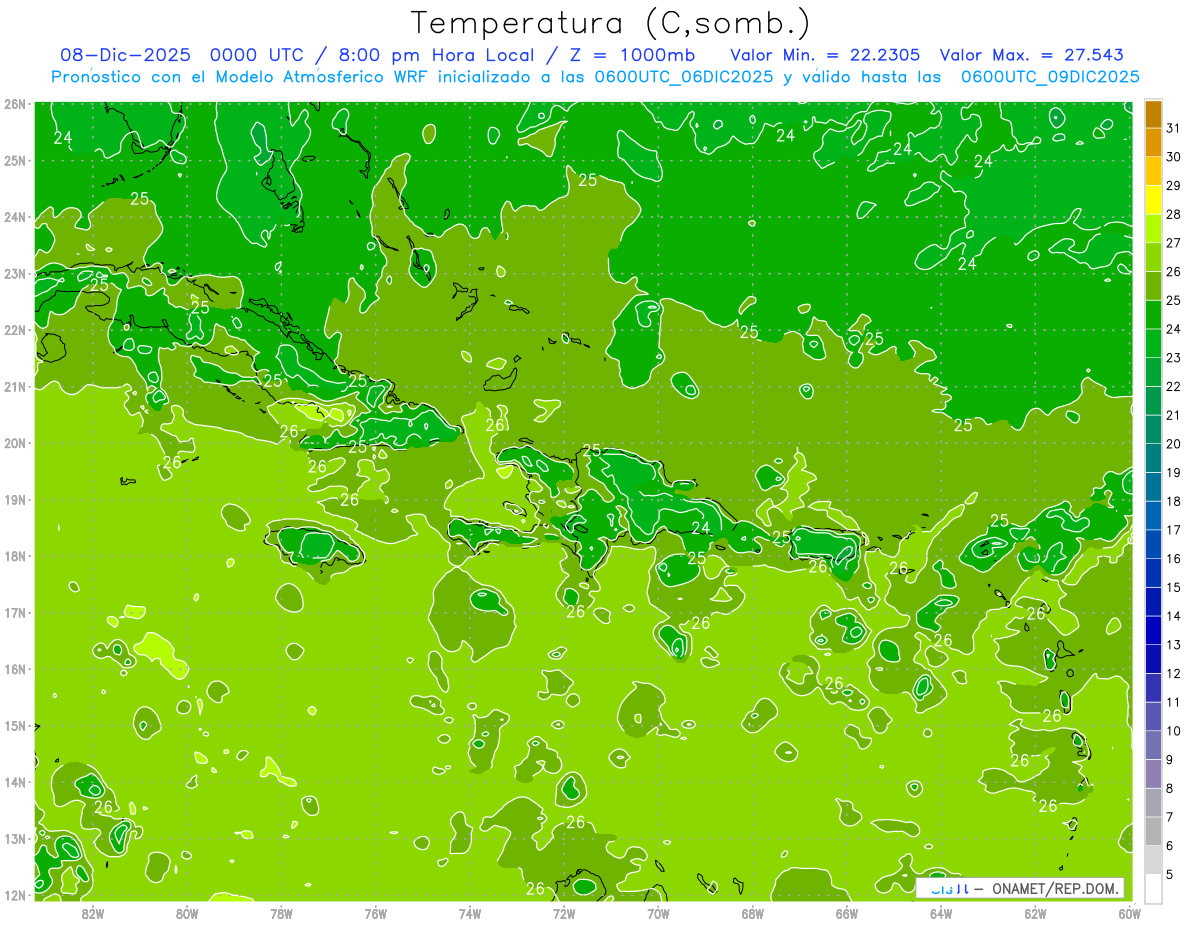Click the legend scale label 15
1200x927 pixels.
point(1173,587)
